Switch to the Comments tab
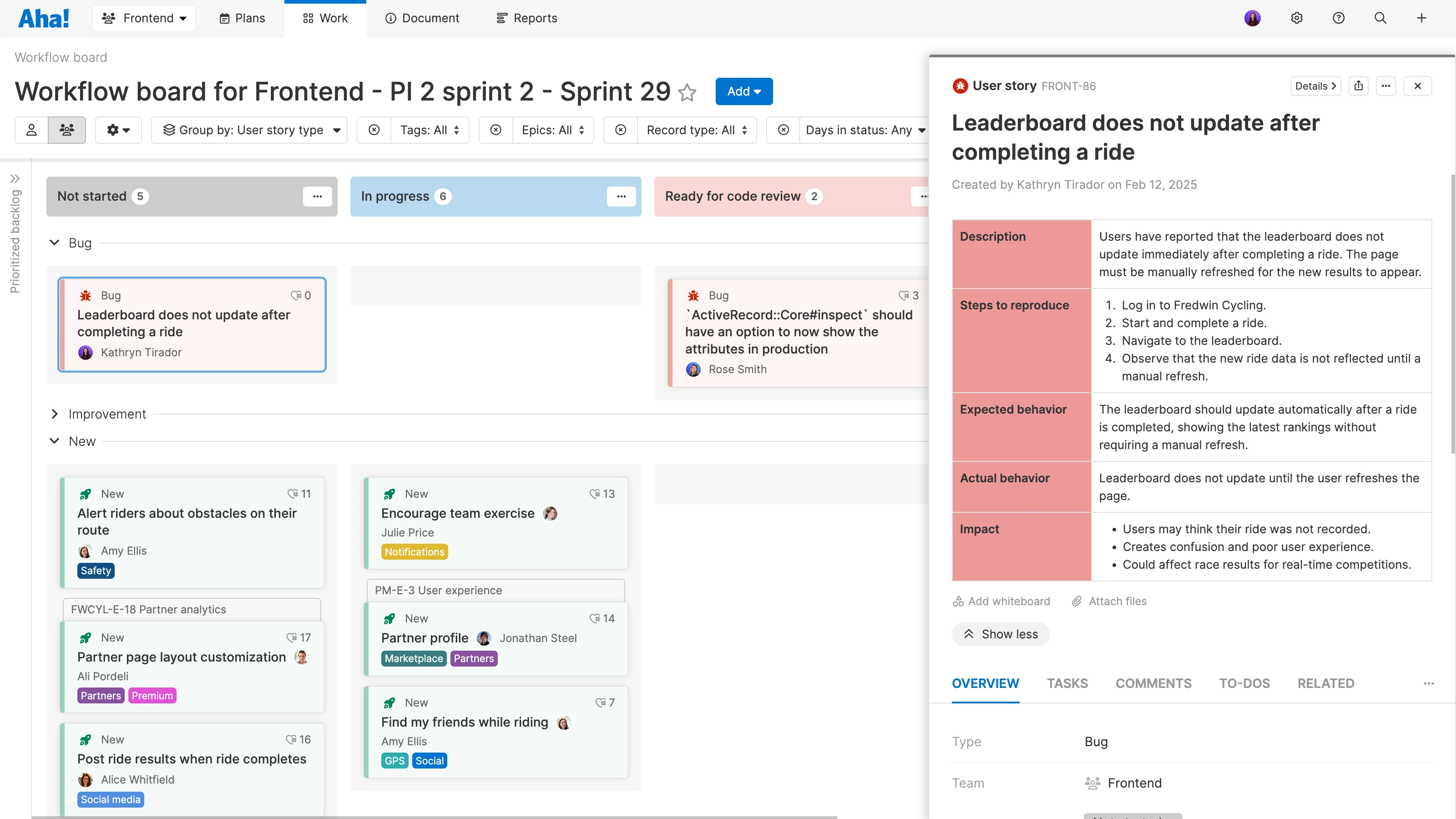This screenshot has height=819, width=1456. [x=1153, y=683]
